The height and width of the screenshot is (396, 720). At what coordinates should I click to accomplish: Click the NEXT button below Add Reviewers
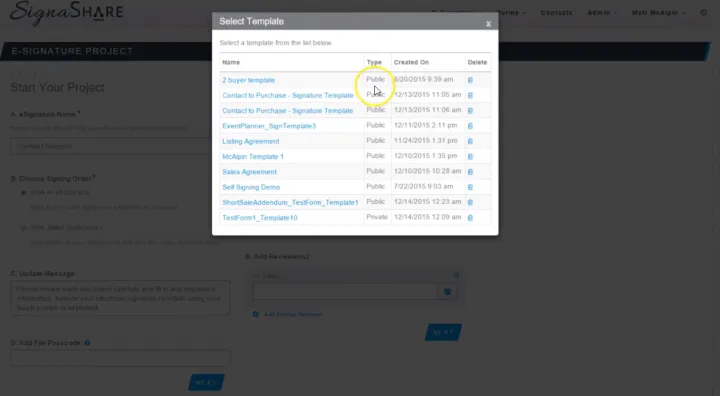[443, 332]
